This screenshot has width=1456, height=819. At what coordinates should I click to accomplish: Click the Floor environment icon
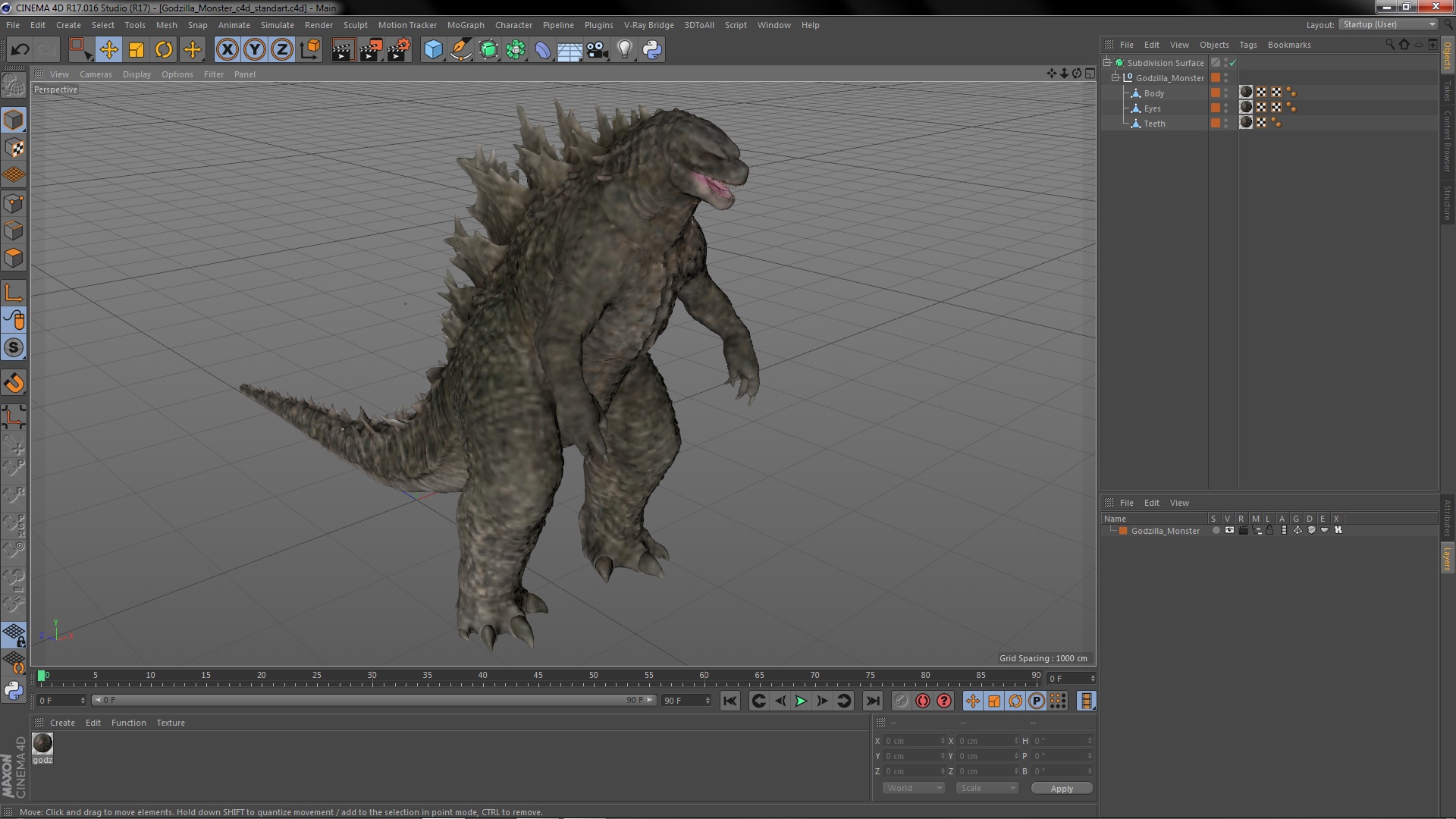click(570, 50)
